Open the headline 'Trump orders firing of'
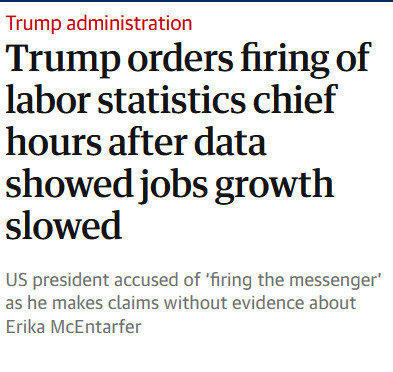 (x=188, y=59)
